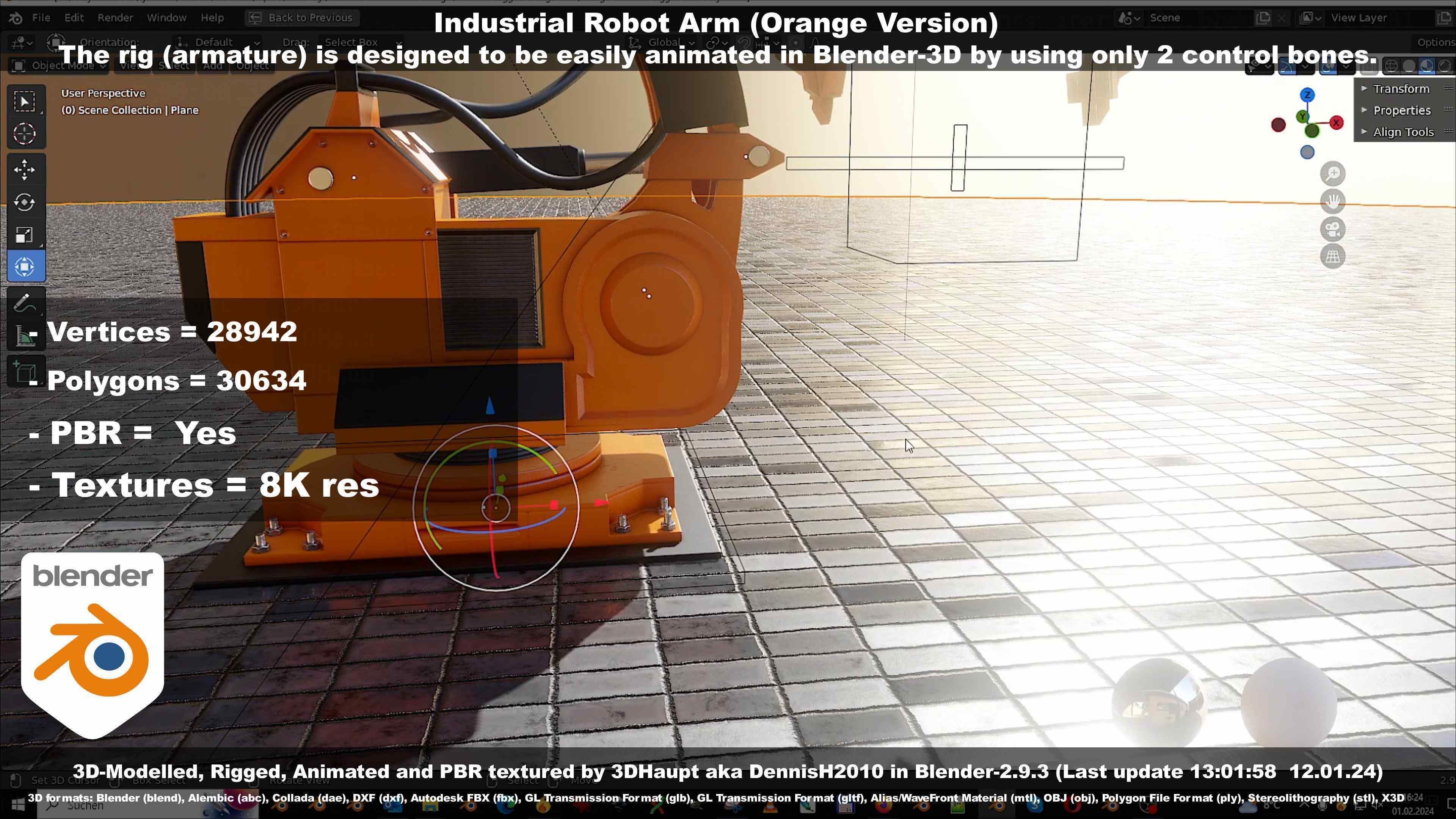Click the gizmo pivot preset icon beside Orientation
Image resolution: width=1456 pixels, height=819 pixels.
tap(55, 42)
